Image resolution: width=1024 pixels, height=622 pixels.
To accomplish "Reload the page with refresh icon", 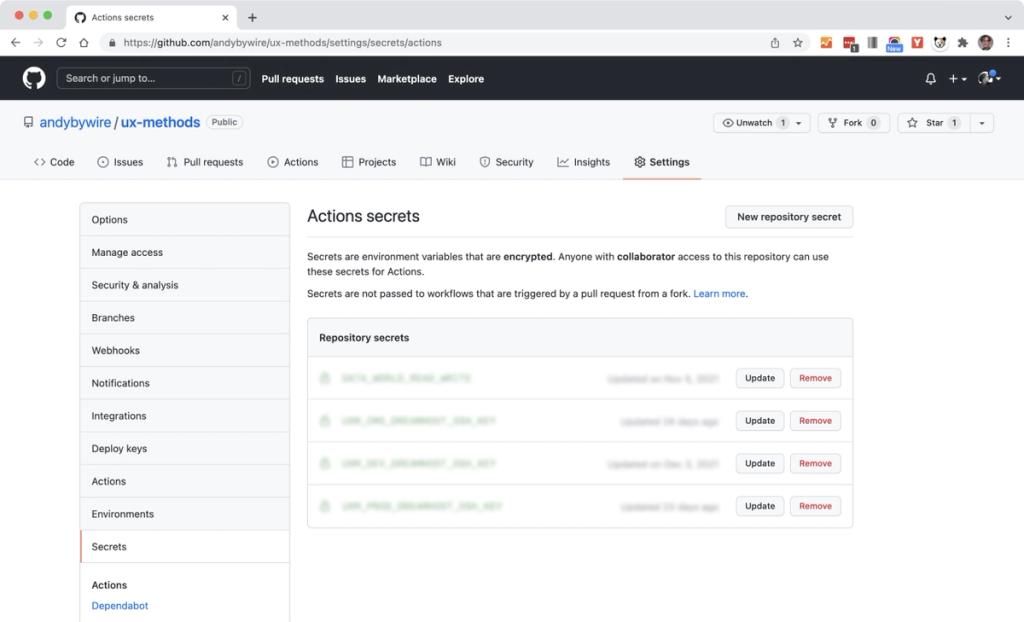I will tap(61, 42).
